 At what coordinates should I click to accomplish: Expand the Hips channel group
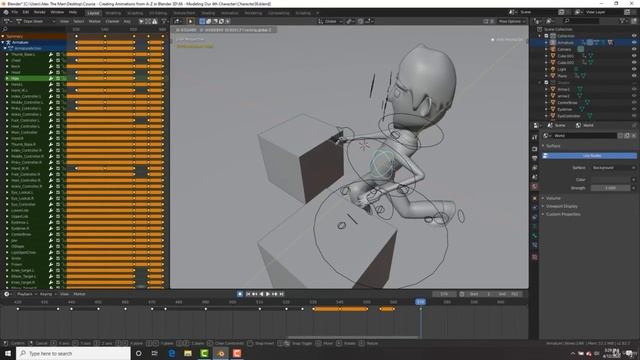click(x=7, y=78)
